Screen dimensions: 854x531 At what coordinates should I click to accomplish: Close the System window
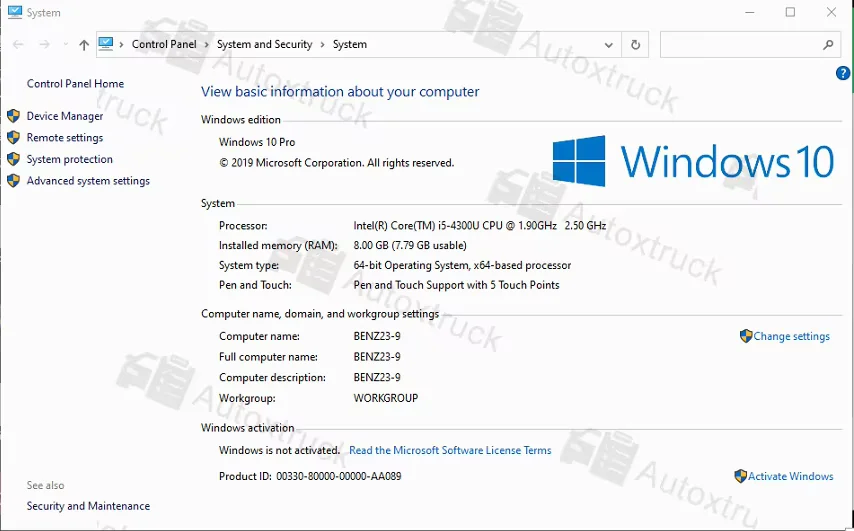(x=831, y=12)
